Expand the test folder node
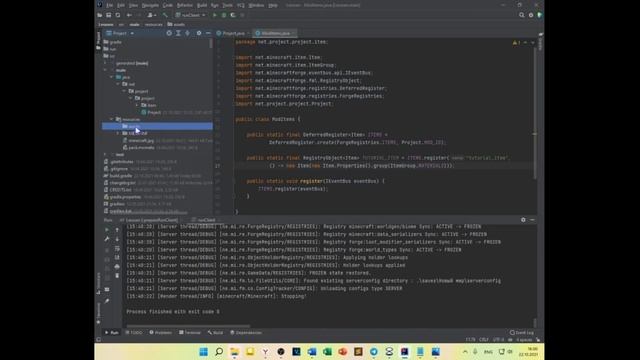The image size is (640, 360). point(105,155)
